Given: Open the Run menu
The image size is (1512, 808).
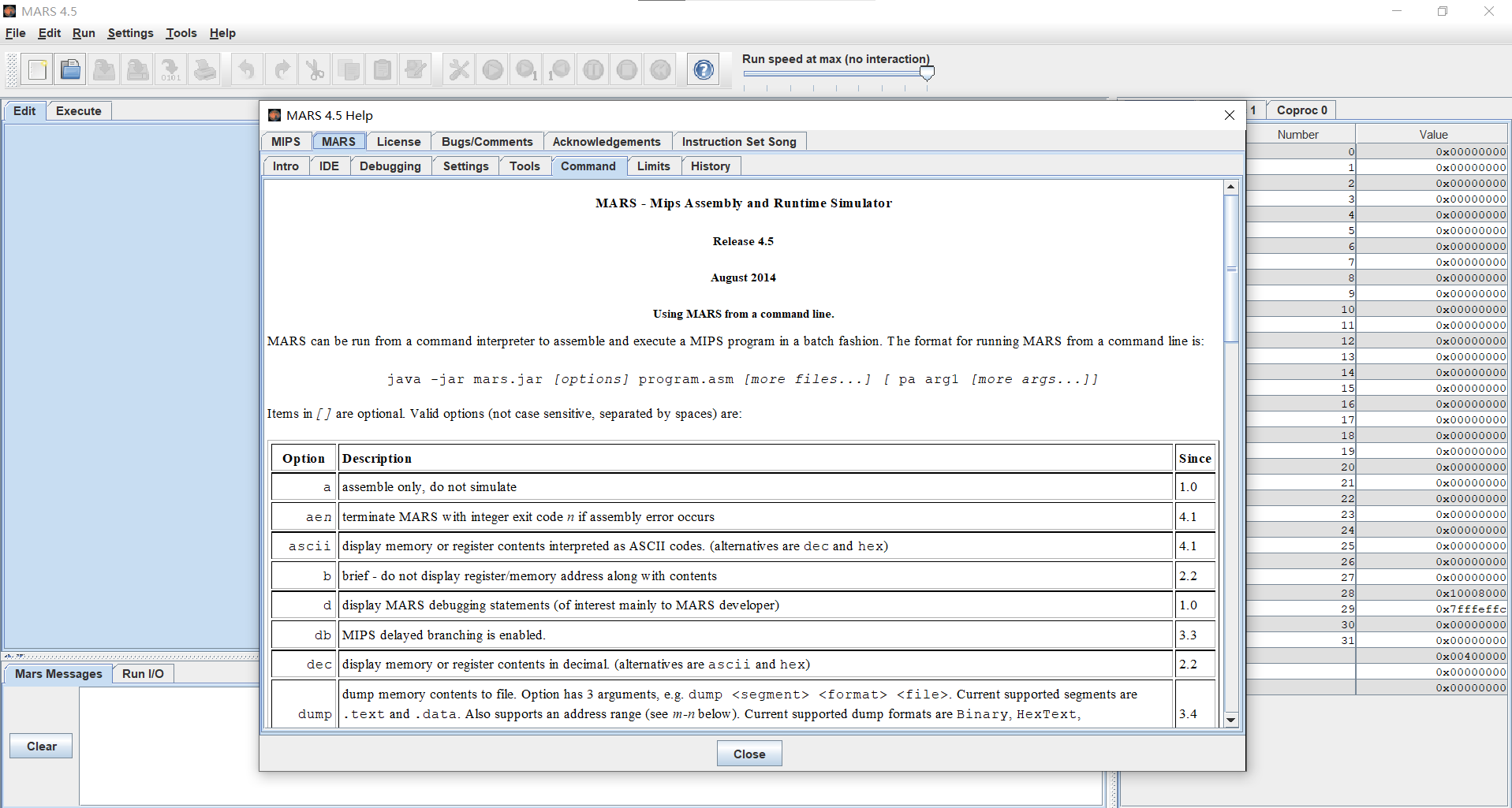Looking at the screenshot, I should (84, 33).
